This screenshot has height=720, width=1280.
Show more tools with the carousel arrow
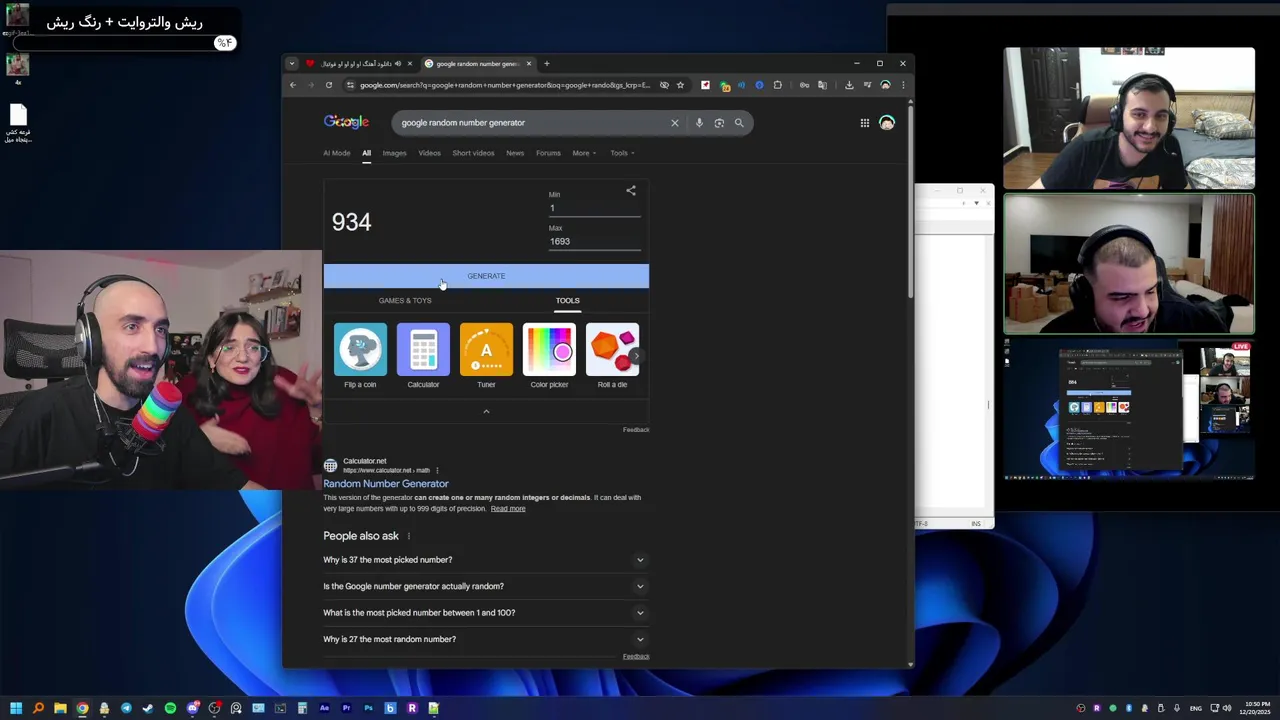(635, 355)
